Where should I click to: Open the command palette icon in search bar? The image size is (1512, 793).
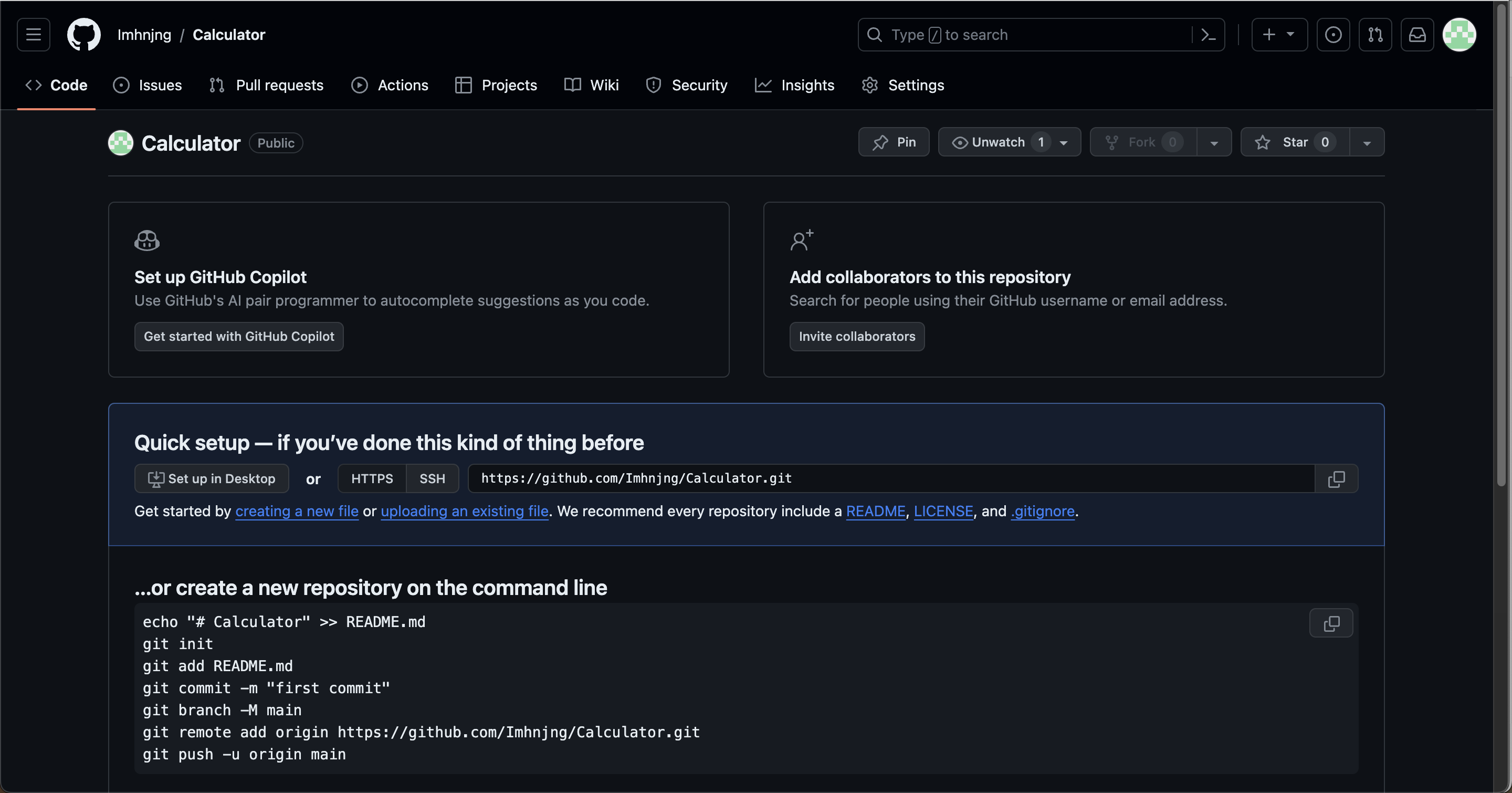1208,35
